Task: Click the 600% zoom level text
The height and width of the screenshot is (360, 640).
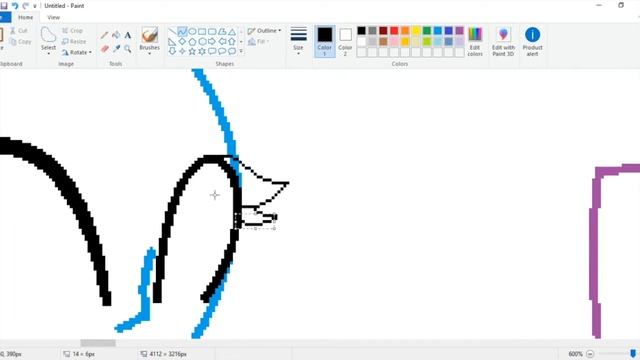Action: point(576,354)
